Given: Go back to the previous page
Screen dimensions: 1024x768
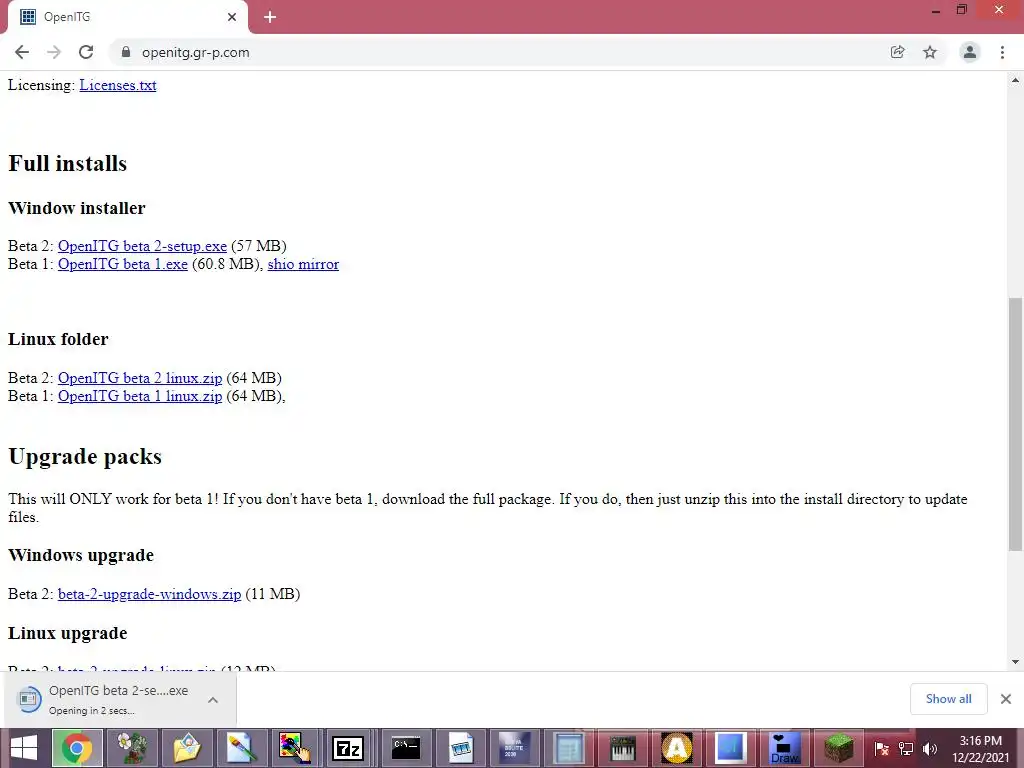Looking at the screenshot, I should pyautogui.click(x=22, y=52).
